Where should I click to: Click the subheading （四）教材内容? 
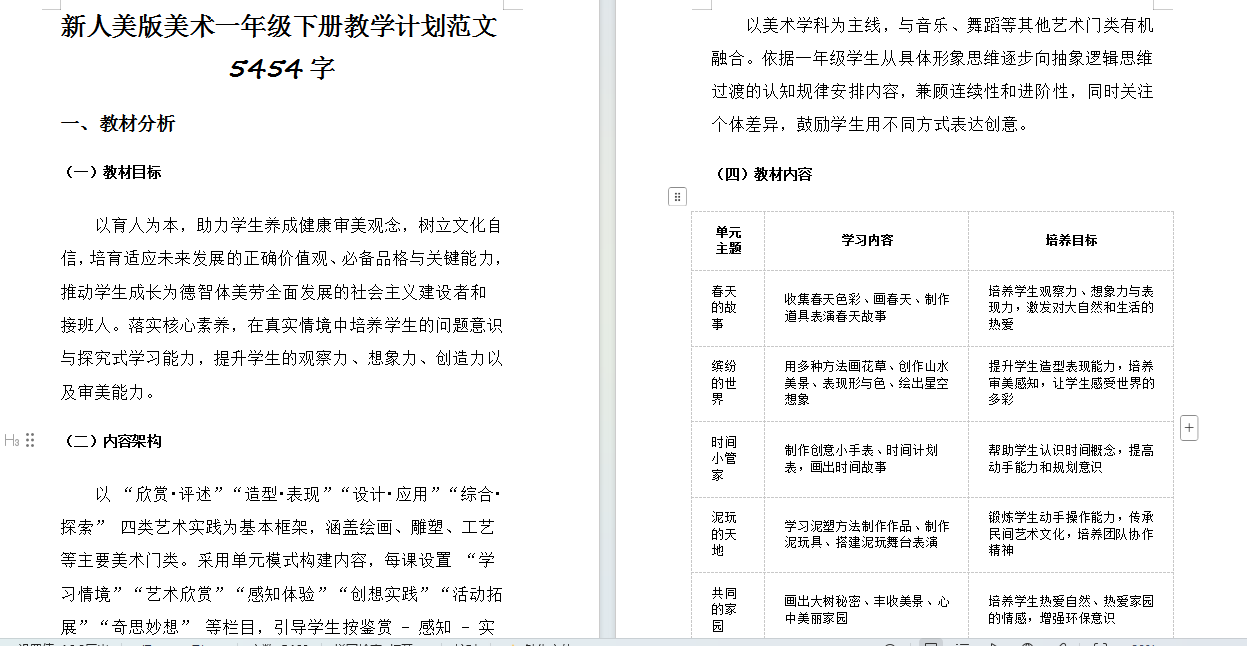click(762, 174)
